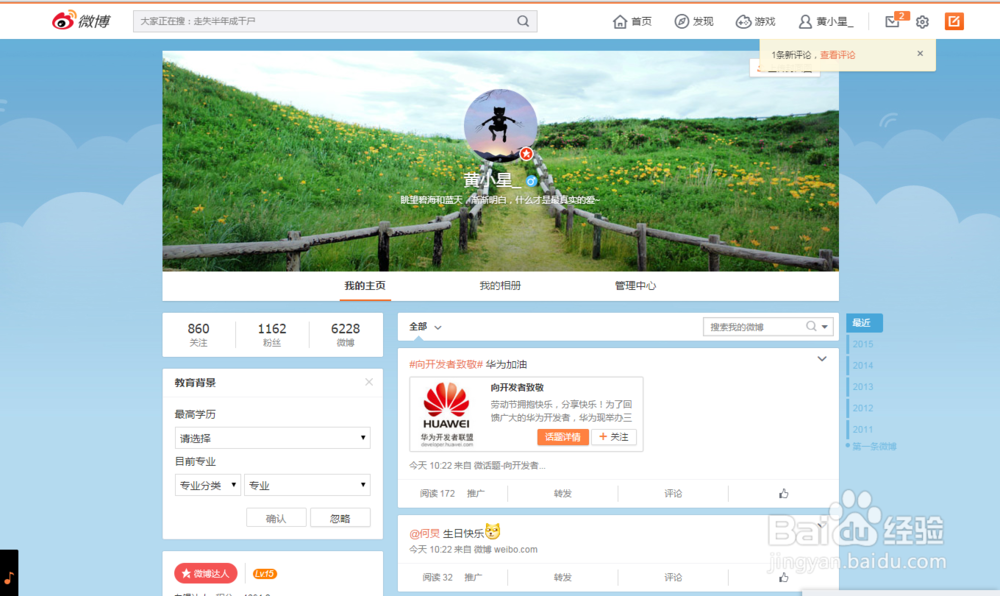Click 评论 on the Huawei post

pos(673,493)
